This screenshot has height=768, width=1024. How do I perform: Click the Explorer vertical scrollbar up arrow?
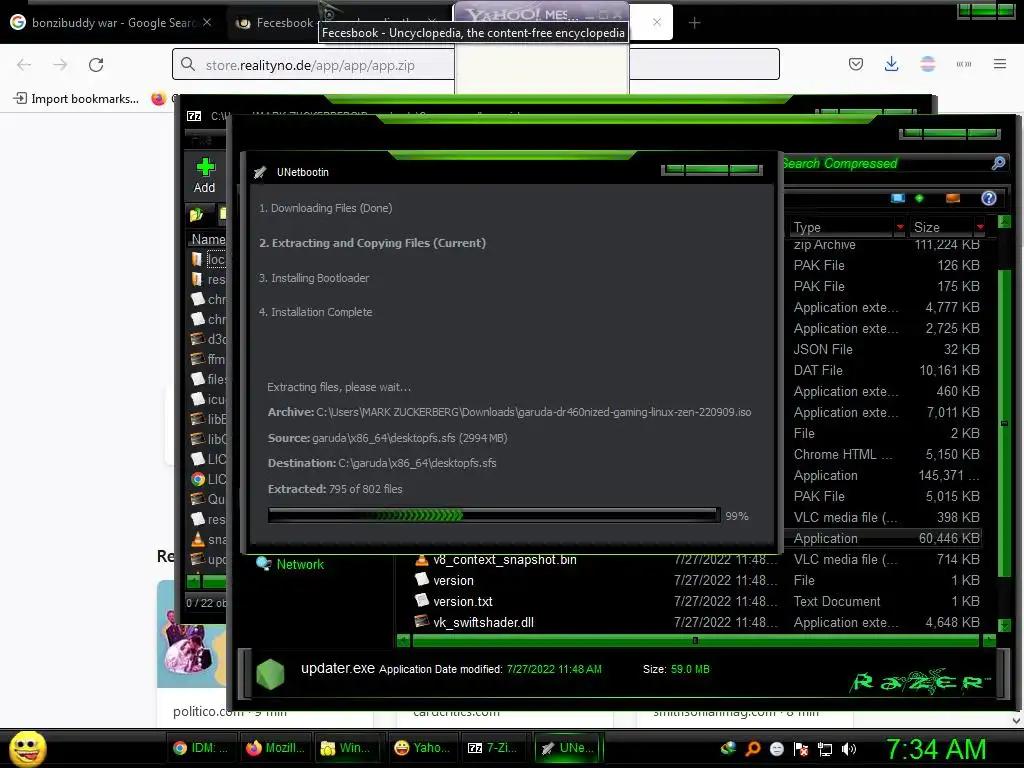point(1004,222)
